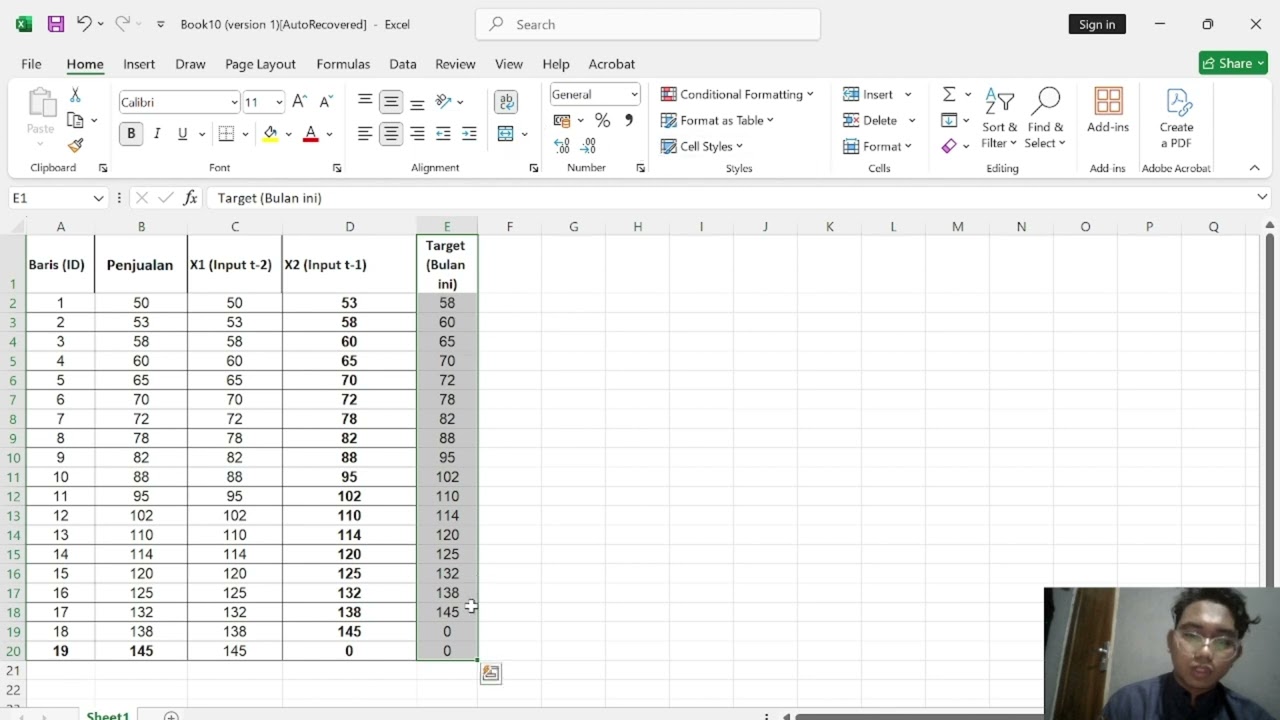Click the Clear eraser icon
1280x720 pixels.
pyautogui.click(x=949, y=146)
